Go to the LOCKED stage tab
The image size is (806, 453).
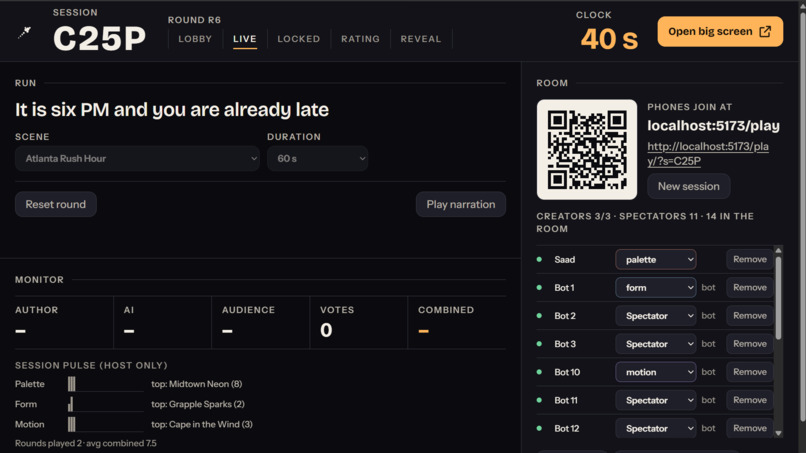299,39
